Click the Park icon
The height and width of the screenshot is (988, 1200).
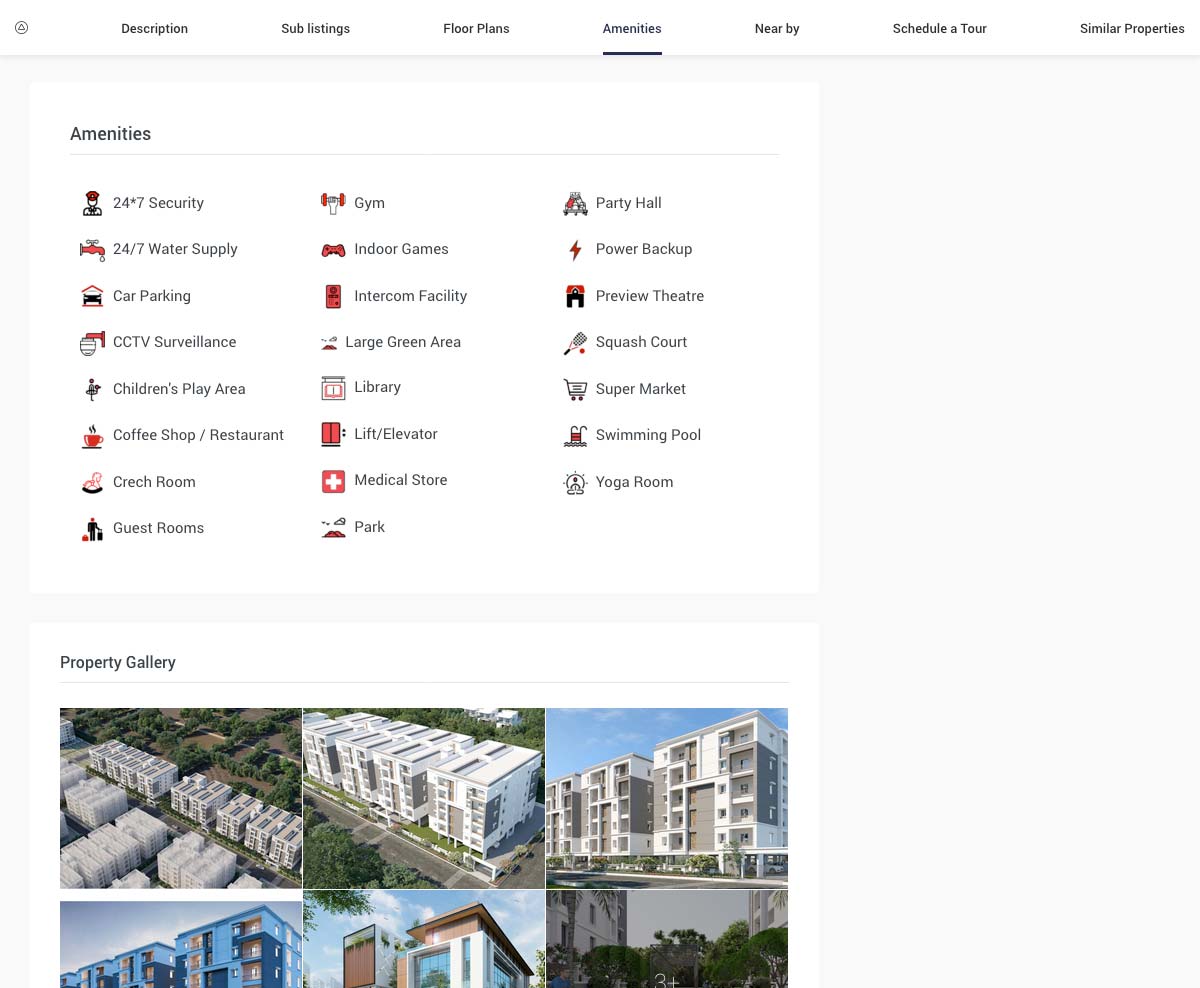coord(333,527)
